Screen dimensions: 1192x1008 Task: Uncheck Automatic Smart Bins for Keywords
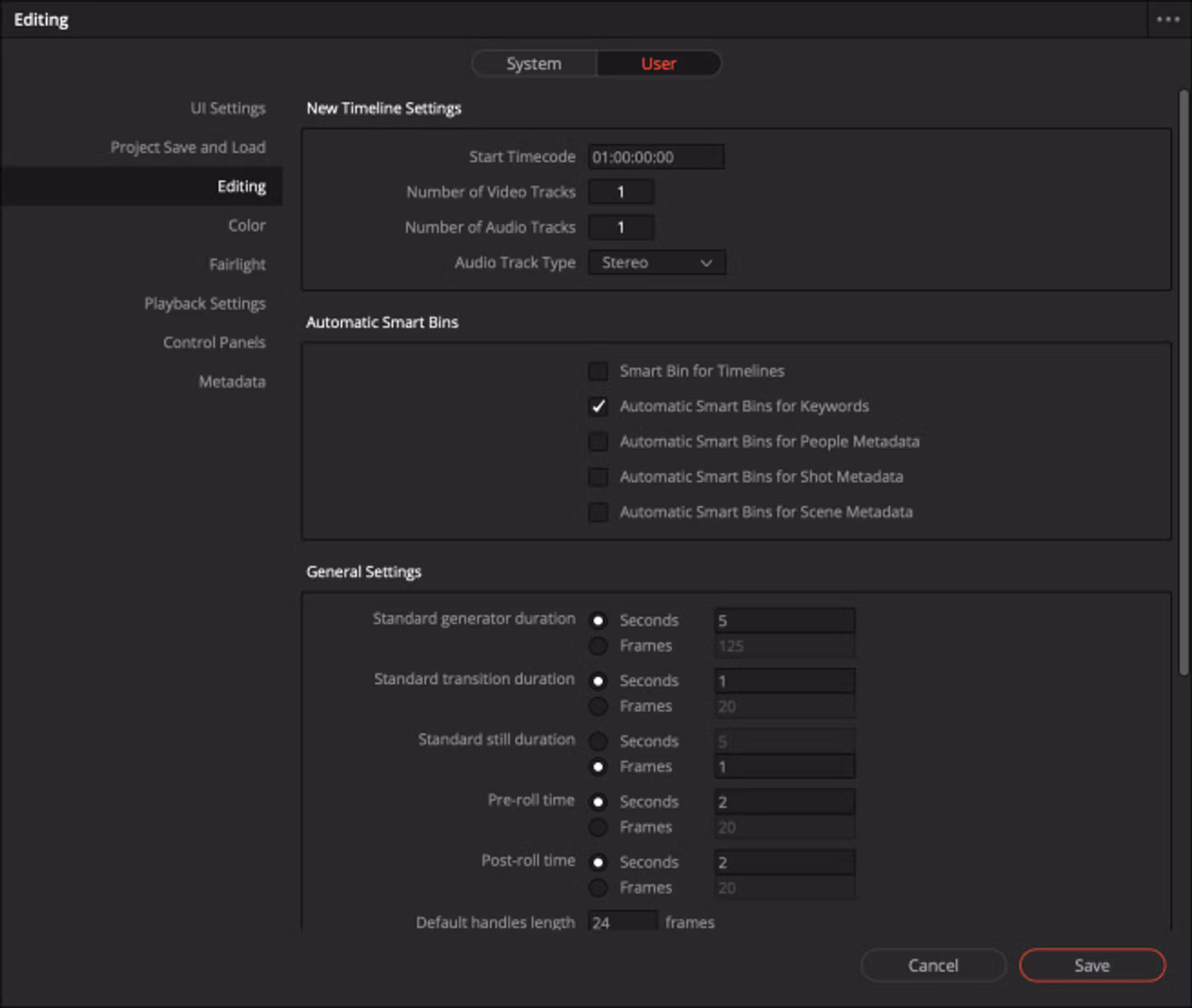[x=598, y=406]
